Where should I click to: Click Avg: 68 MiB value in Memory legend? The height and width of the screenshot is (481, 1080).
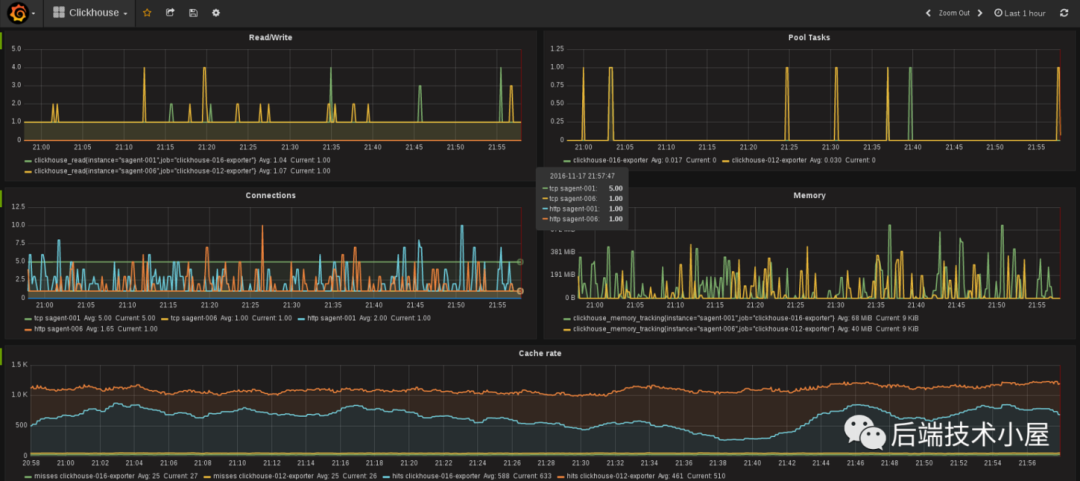[x=854, y=318]
